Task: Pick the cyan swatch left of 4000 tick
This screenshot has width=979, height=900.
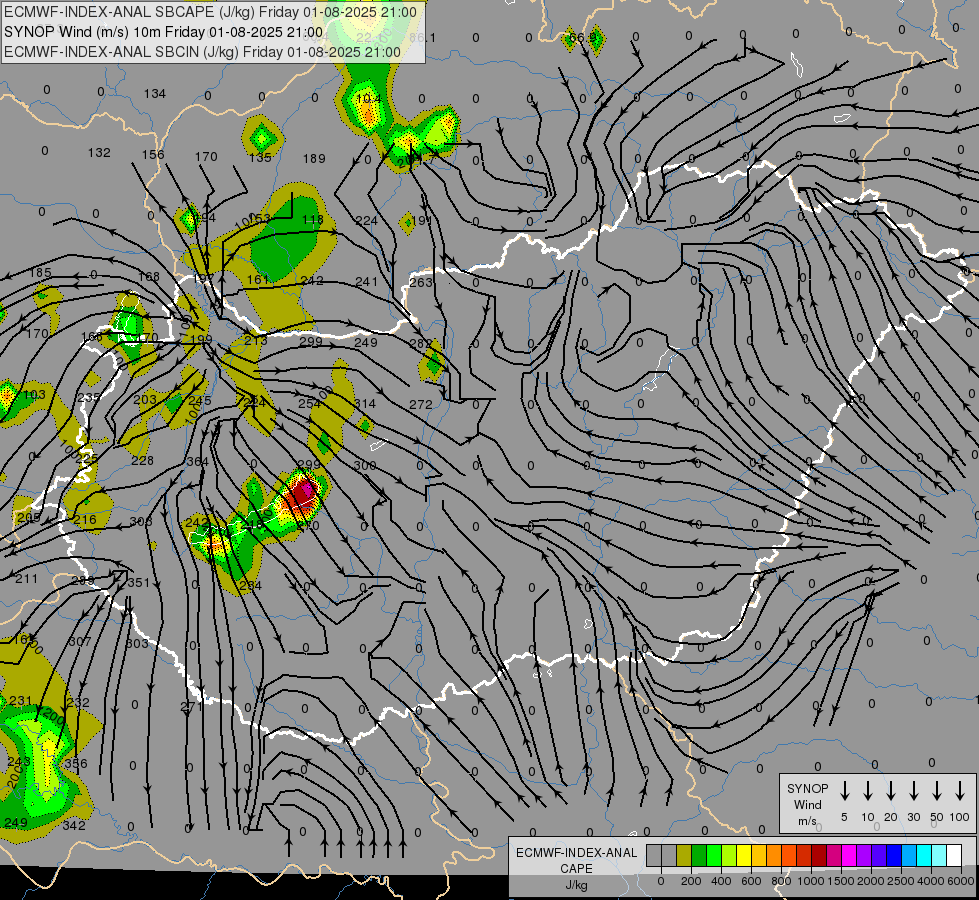Action: (x=925, y=855)
